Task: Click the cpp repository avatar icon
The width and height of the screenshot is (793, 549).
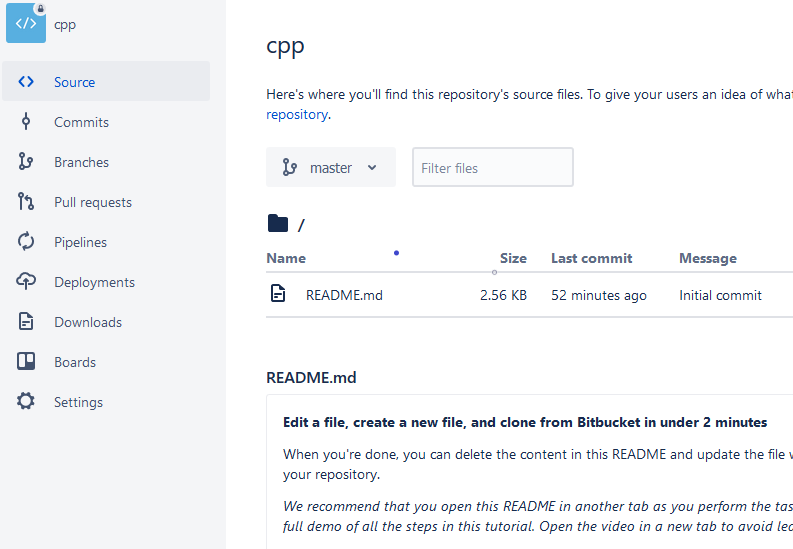Action: pos(26,23)
